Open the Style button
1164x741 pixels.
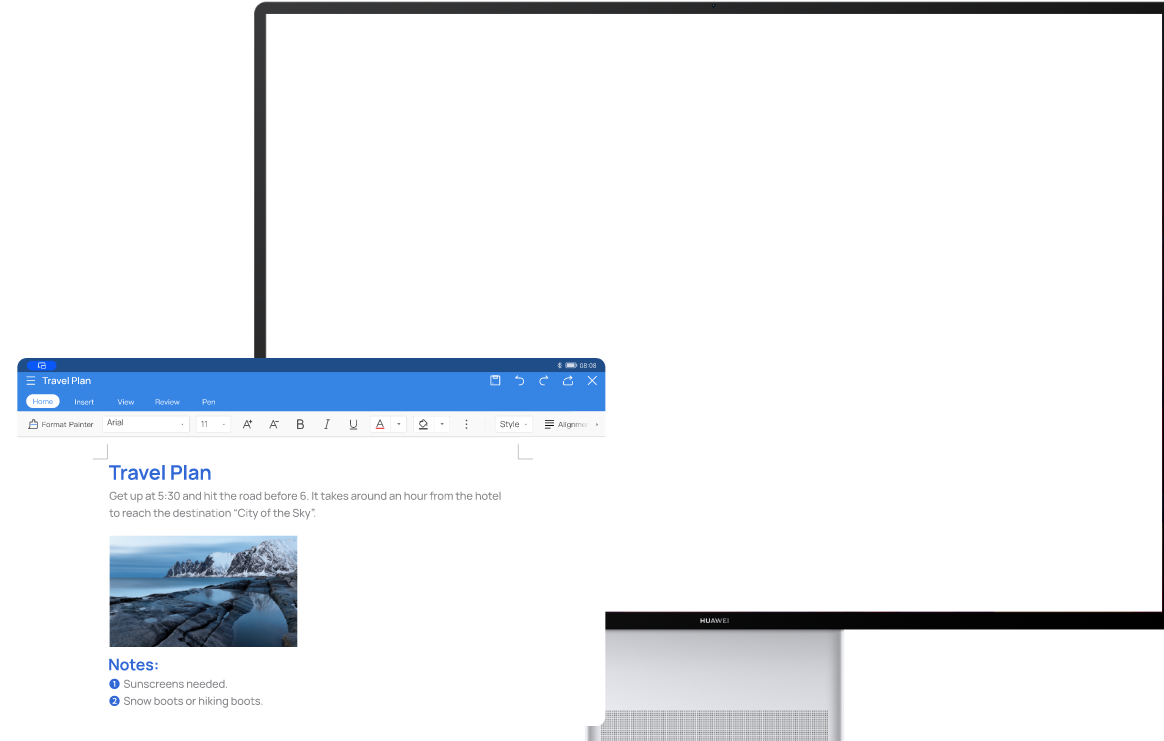coord(513,424)
